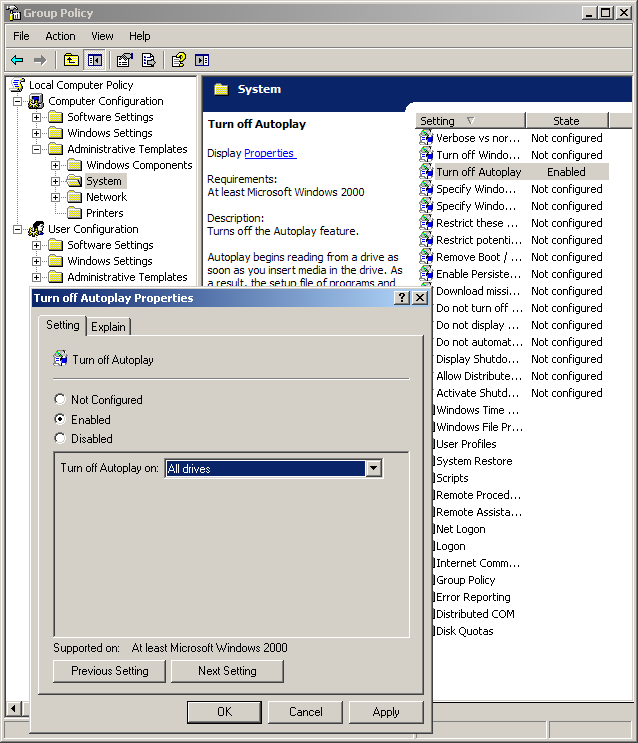Click the Properties toolbar icon
This screenshot has width=638, height=743.
click(x=125, y=60)
